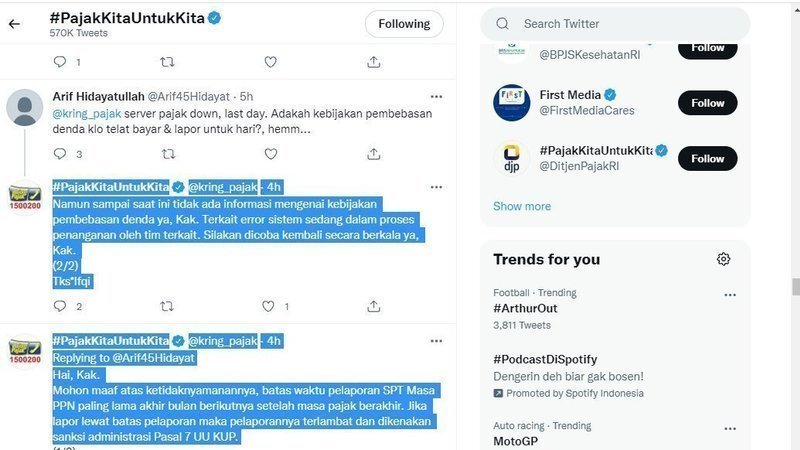
Task: Reply to Arif Hidayatullah's tweet
Action: pos(60,154)
